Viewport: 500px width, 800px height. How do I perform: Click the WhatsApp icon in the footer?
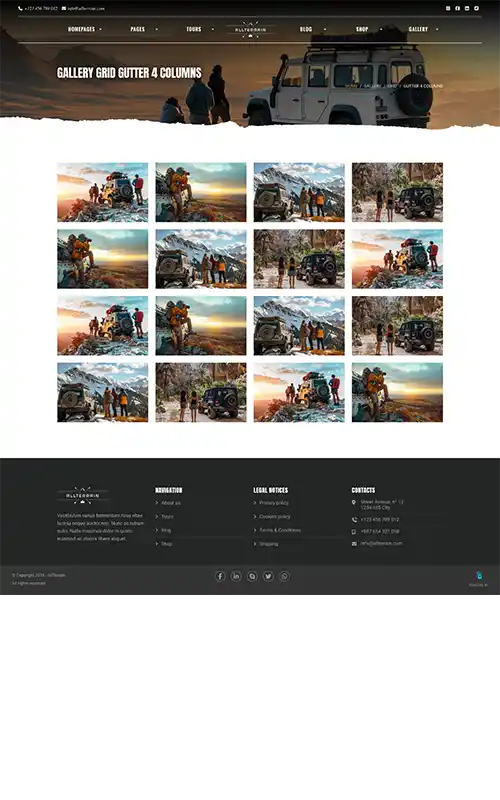tap(284, 576)
